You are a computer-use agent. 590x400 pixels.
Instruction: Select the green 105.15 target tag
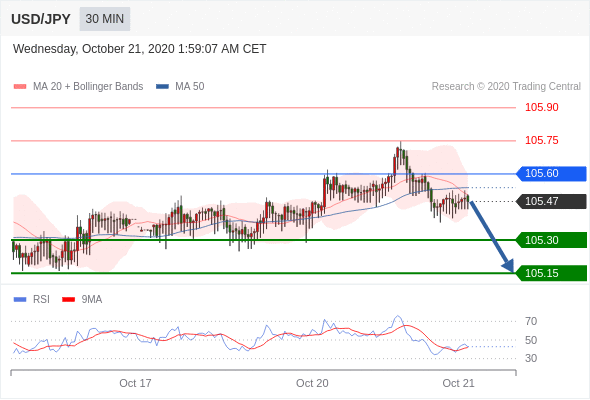coord(551,273)
